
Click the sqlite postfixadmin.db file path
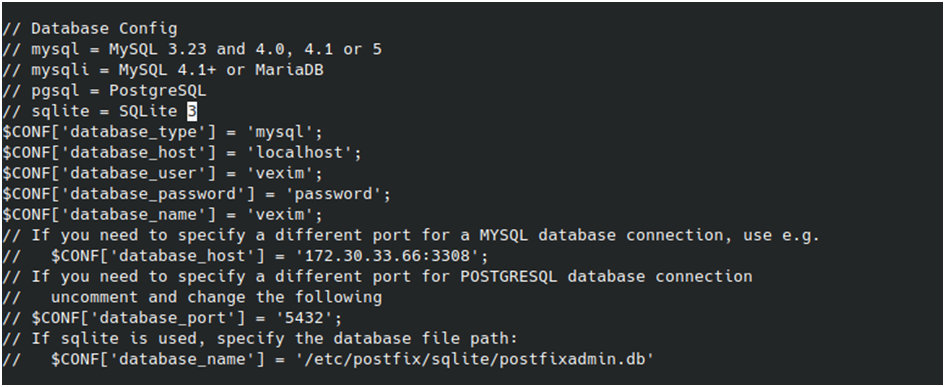tap(474, 359)
